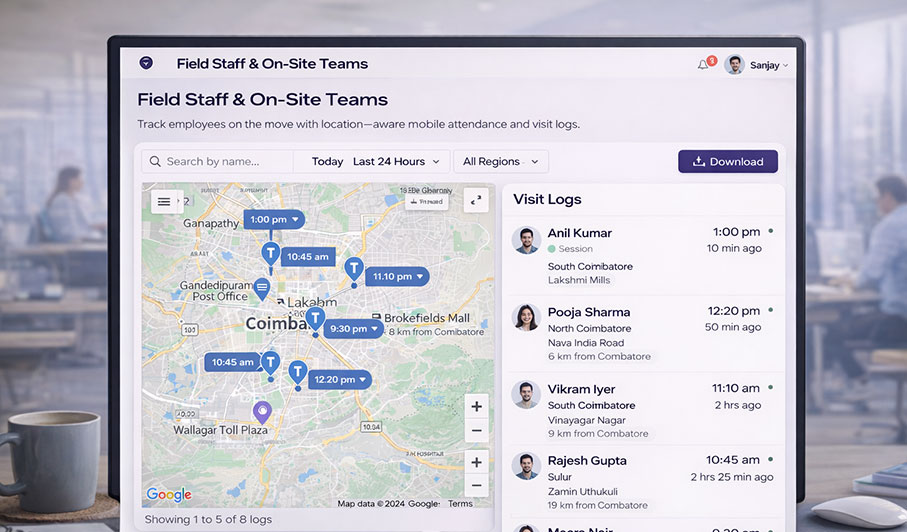Click Pooja Sharma's avatar

pos(526,317)
